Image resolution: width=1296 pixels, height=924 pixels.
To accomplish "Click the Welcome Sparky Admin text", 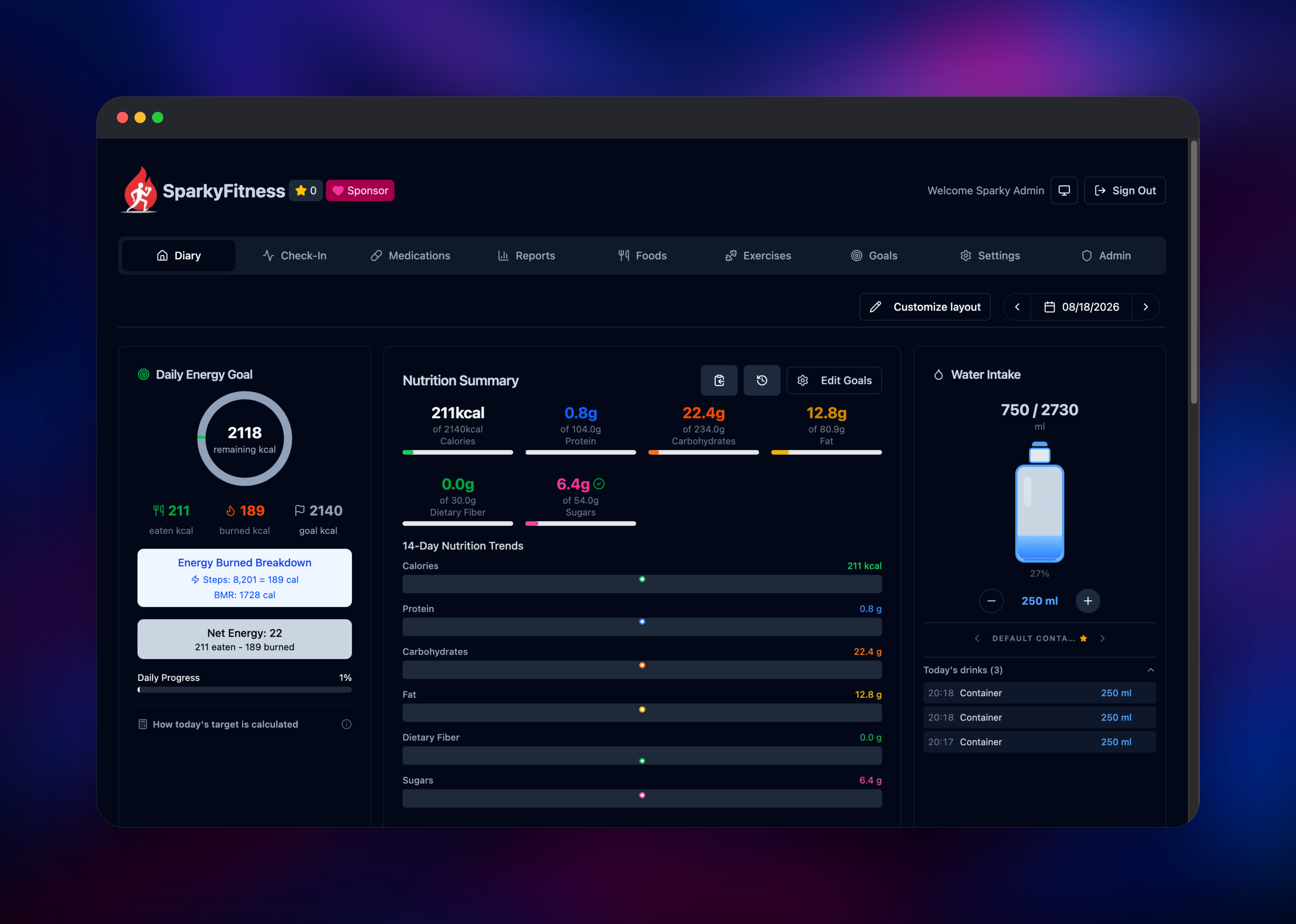I will tap(986, 191).
